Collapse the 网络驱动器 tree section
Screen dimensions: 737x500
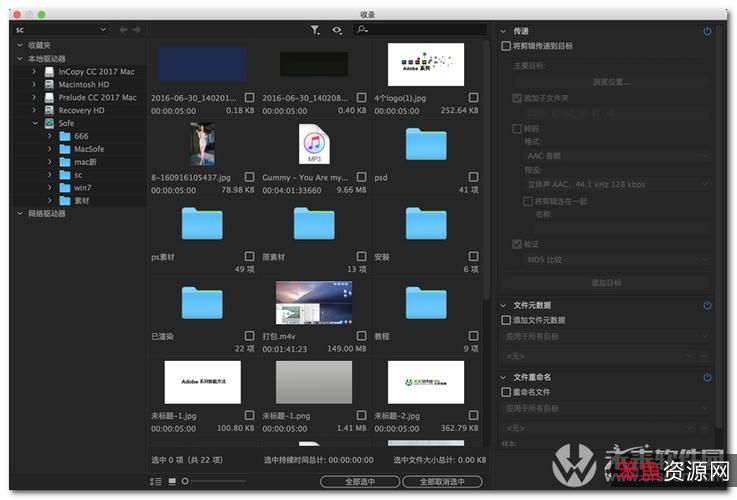tap(20, 213)
